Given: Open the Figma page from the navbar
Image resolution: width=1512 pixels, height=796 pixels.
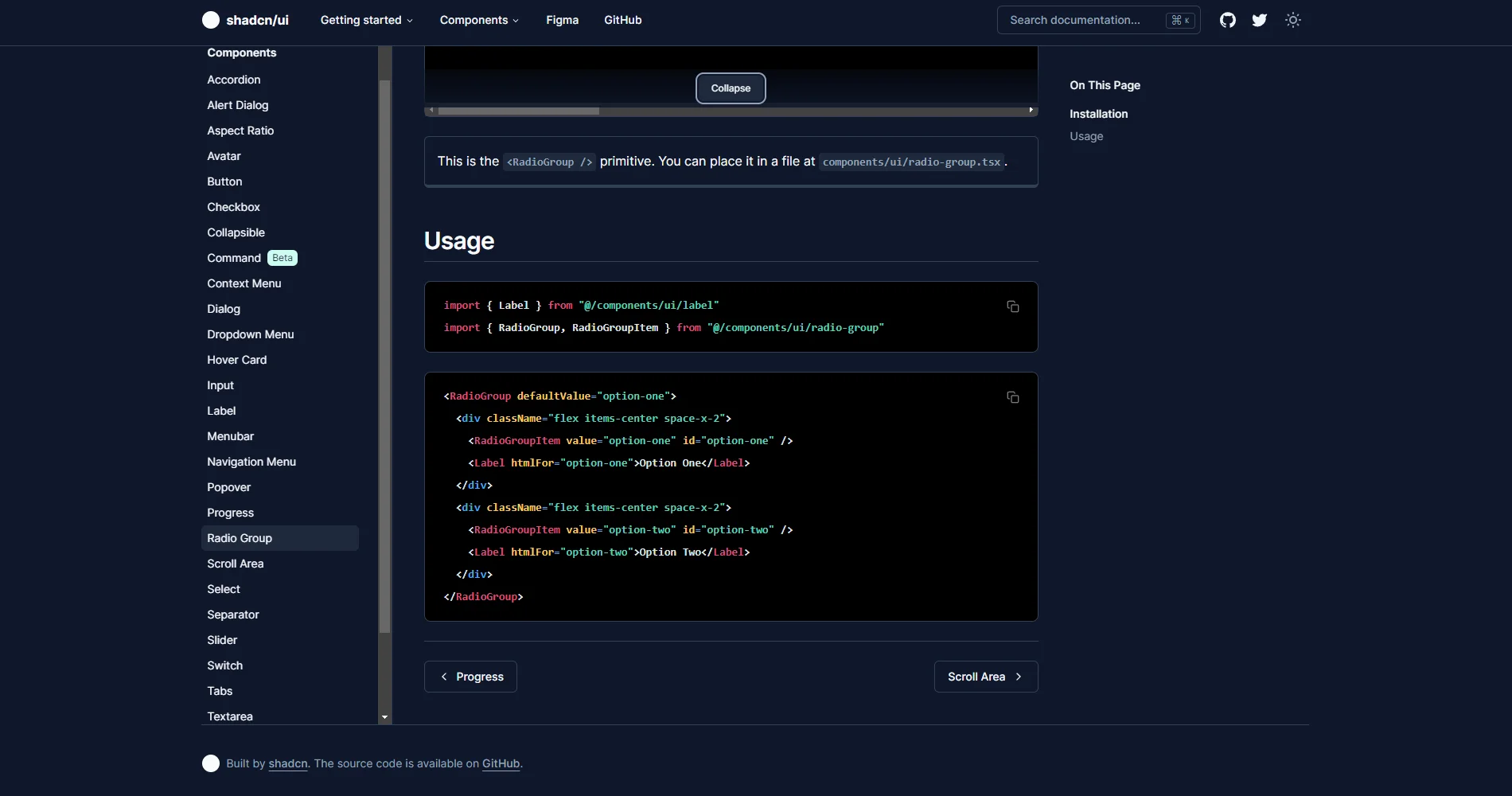Looking at the screenshot, I should (x=562, y=20).
